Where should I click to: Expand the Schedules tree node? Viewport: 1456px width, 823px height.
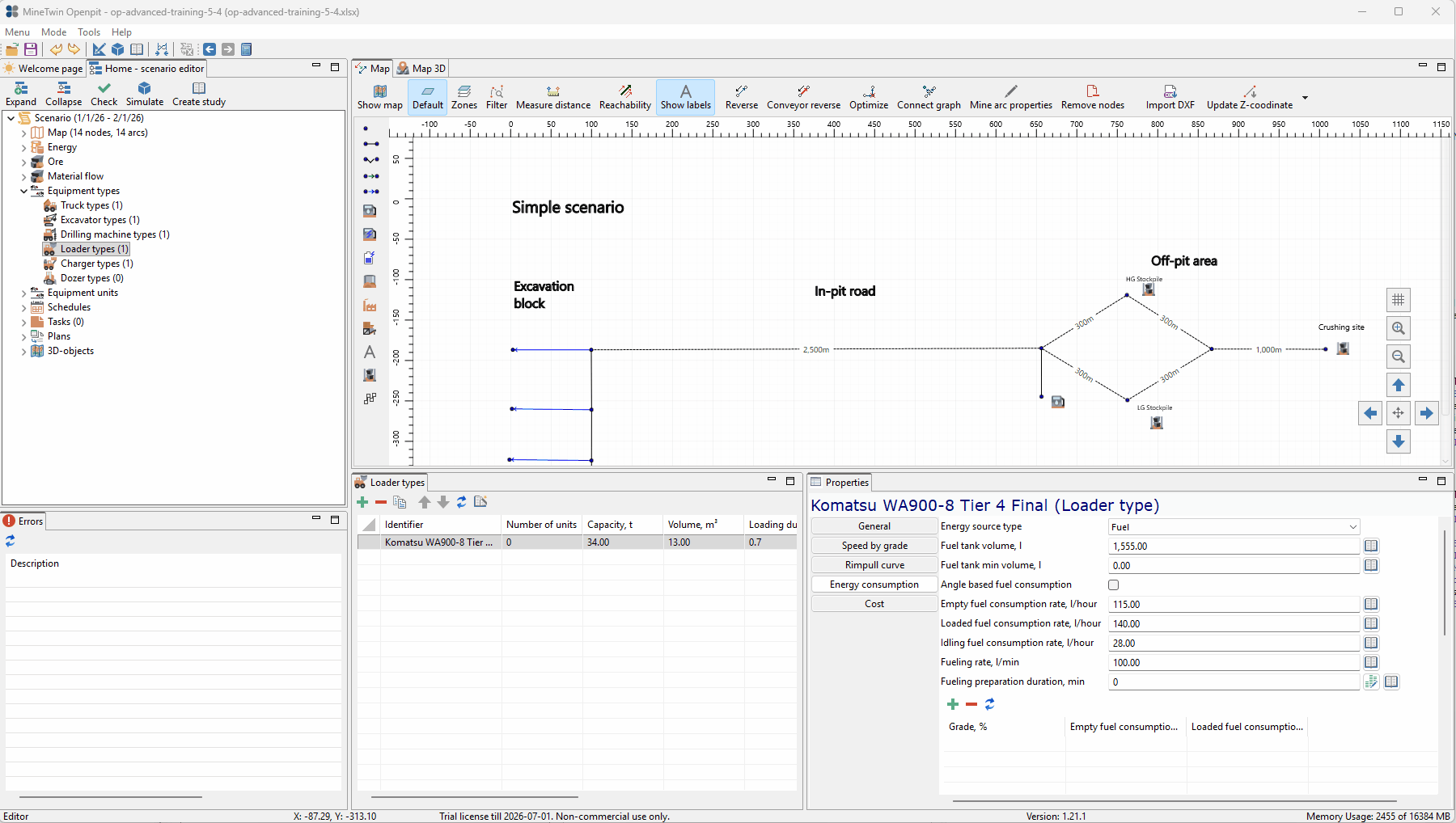tap(23, 307)
